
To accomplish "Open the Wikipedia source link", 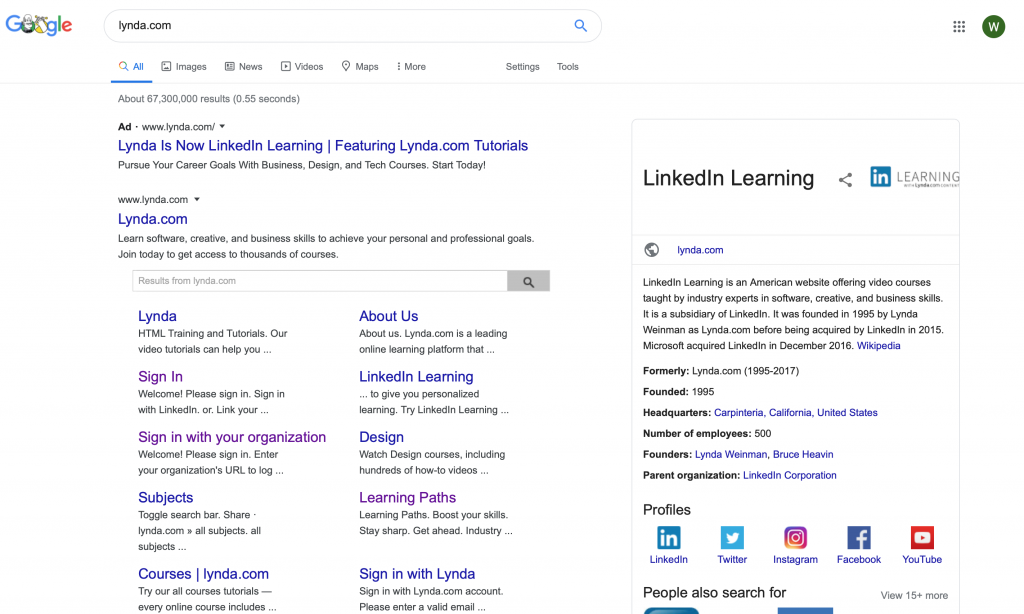I will (x=878, y=346).
